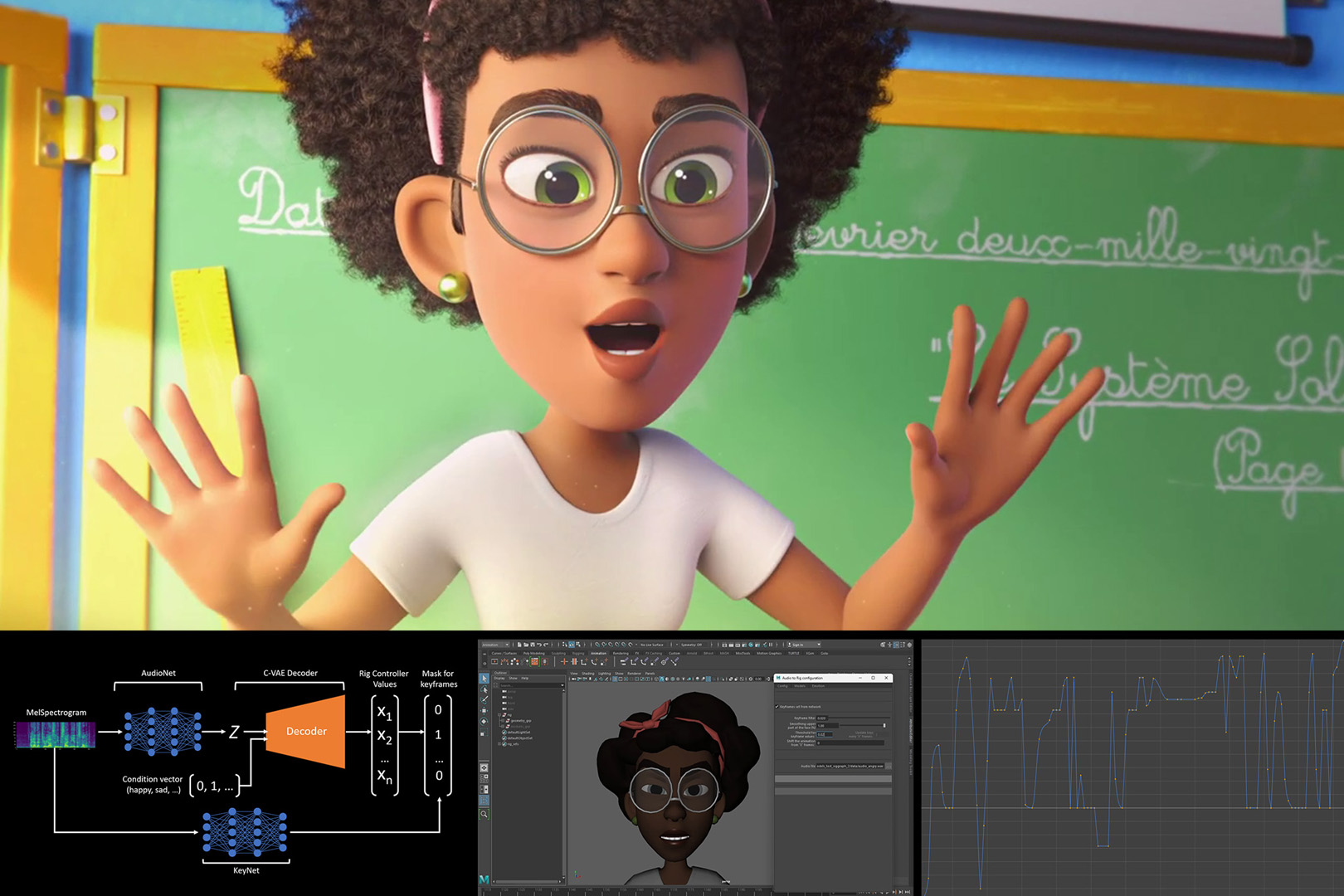Screen dimensions: 1344x896
Task: Select the arrow Select tool in Maya toolbox
Action: (485, 679)
